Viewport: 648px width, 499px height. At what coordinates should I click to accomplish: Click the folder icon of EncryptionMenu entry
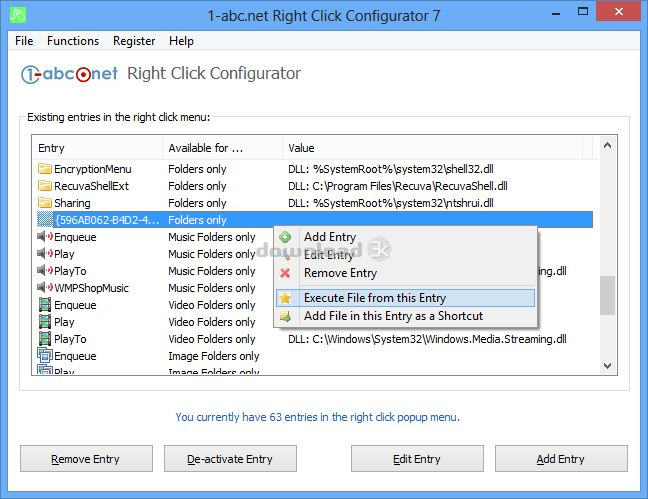[45, 169]
